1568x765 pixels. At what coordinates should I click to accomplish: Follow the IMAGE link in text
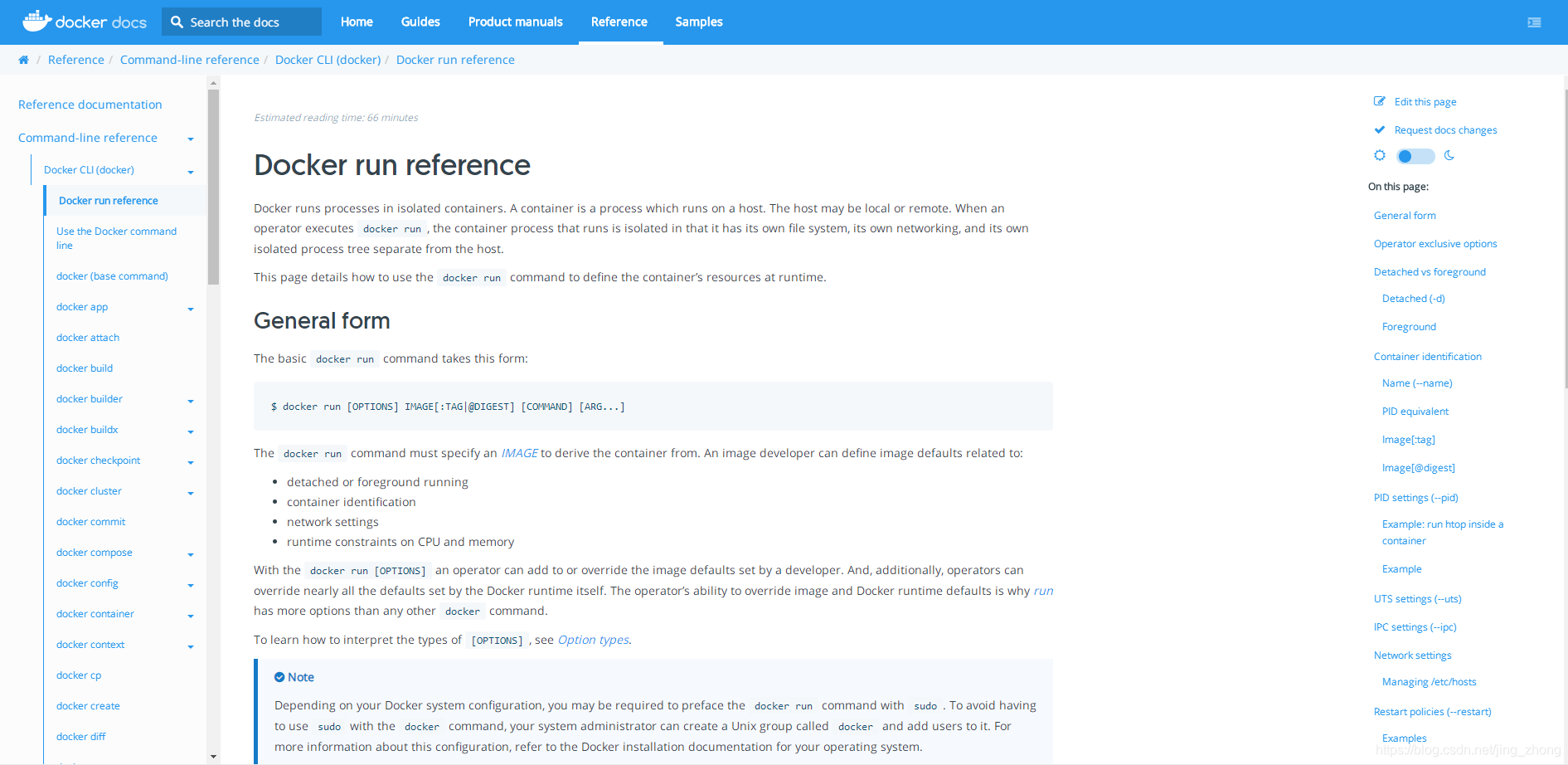[520, 453]
